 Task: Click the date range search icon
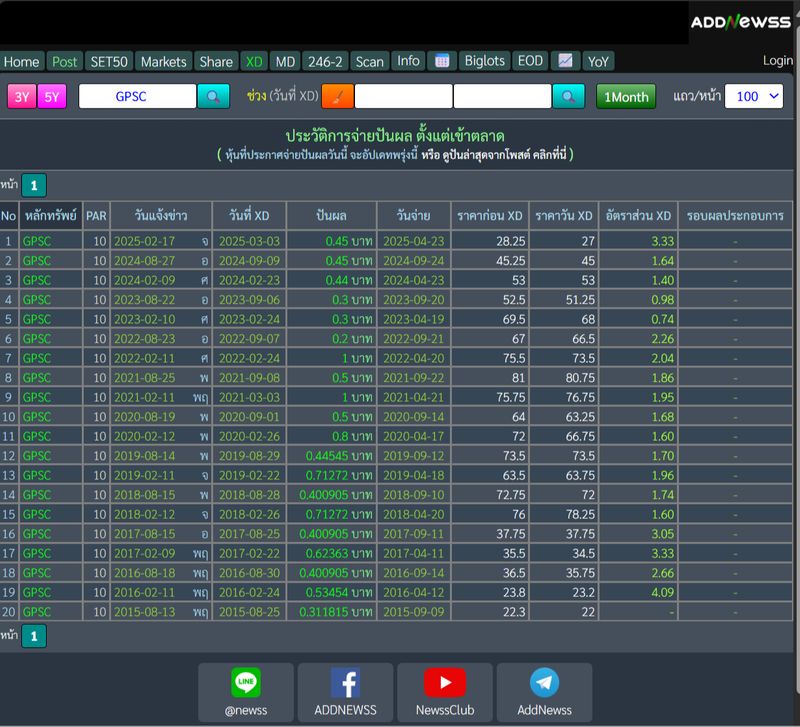tap(568, 96)
